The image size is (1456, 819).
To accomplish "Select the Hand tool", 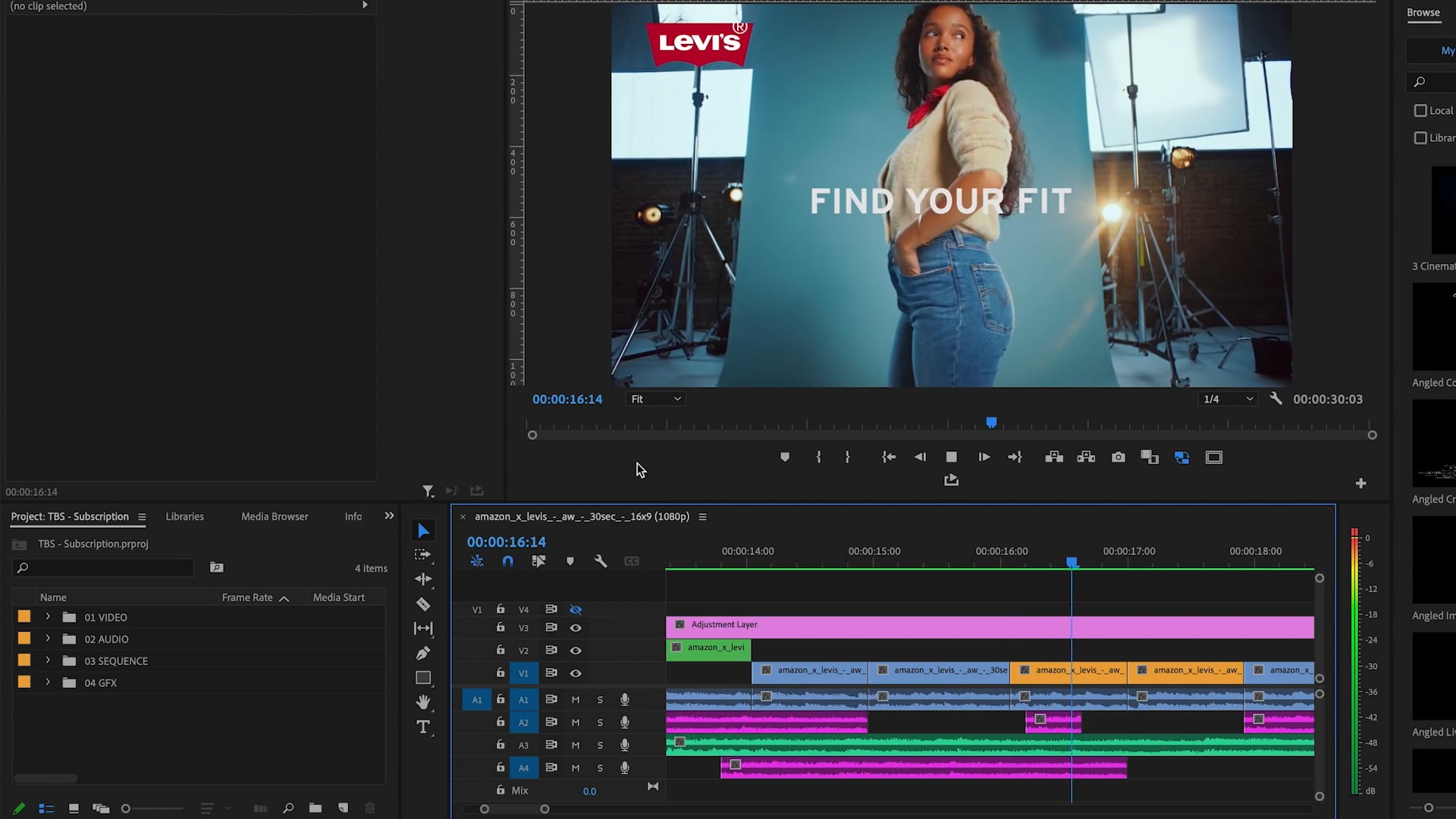I will coord(423,702).
